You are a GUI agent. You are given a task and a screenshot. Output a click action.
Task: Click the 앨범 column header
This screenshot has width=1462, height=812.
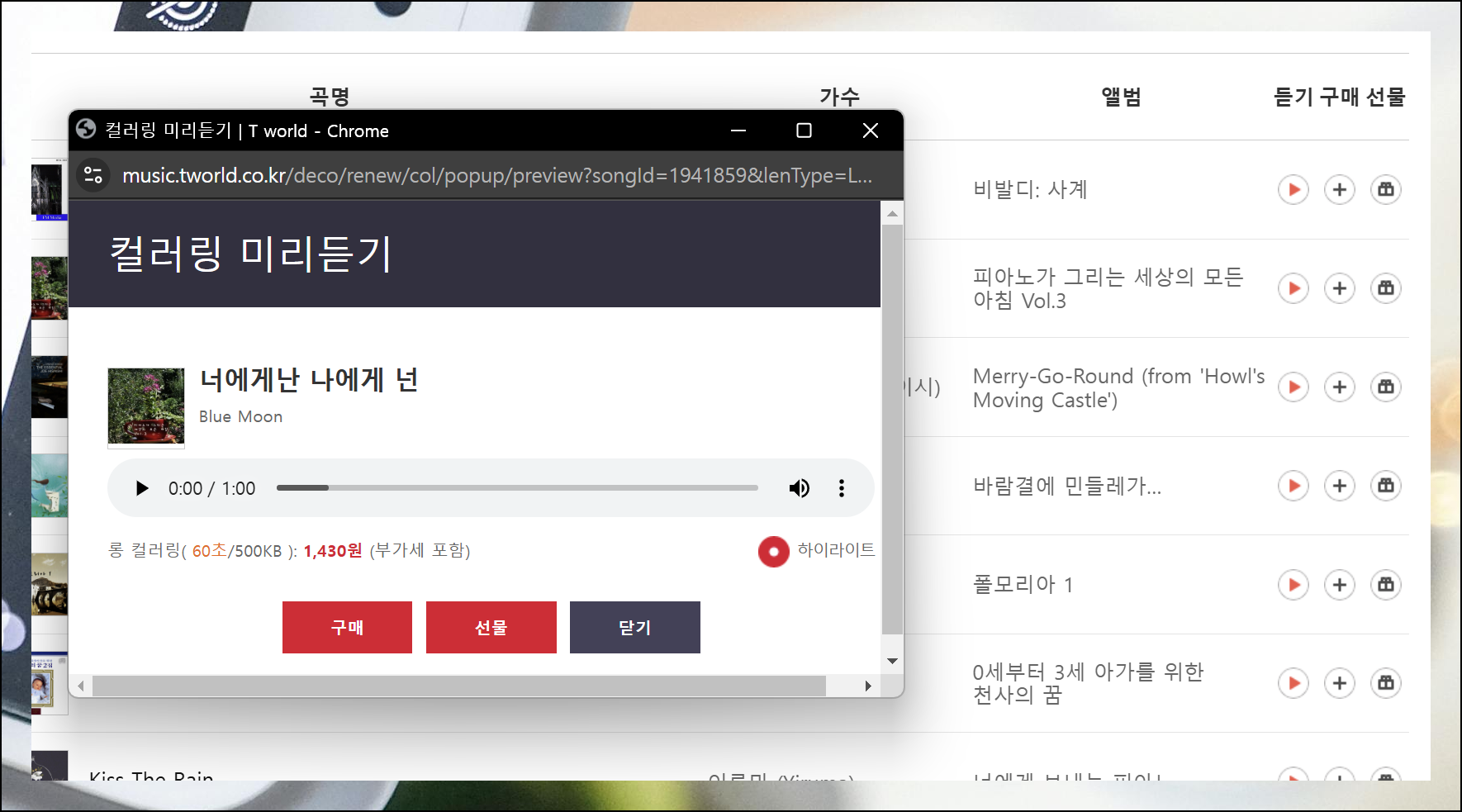click(x=1121, y=97)
